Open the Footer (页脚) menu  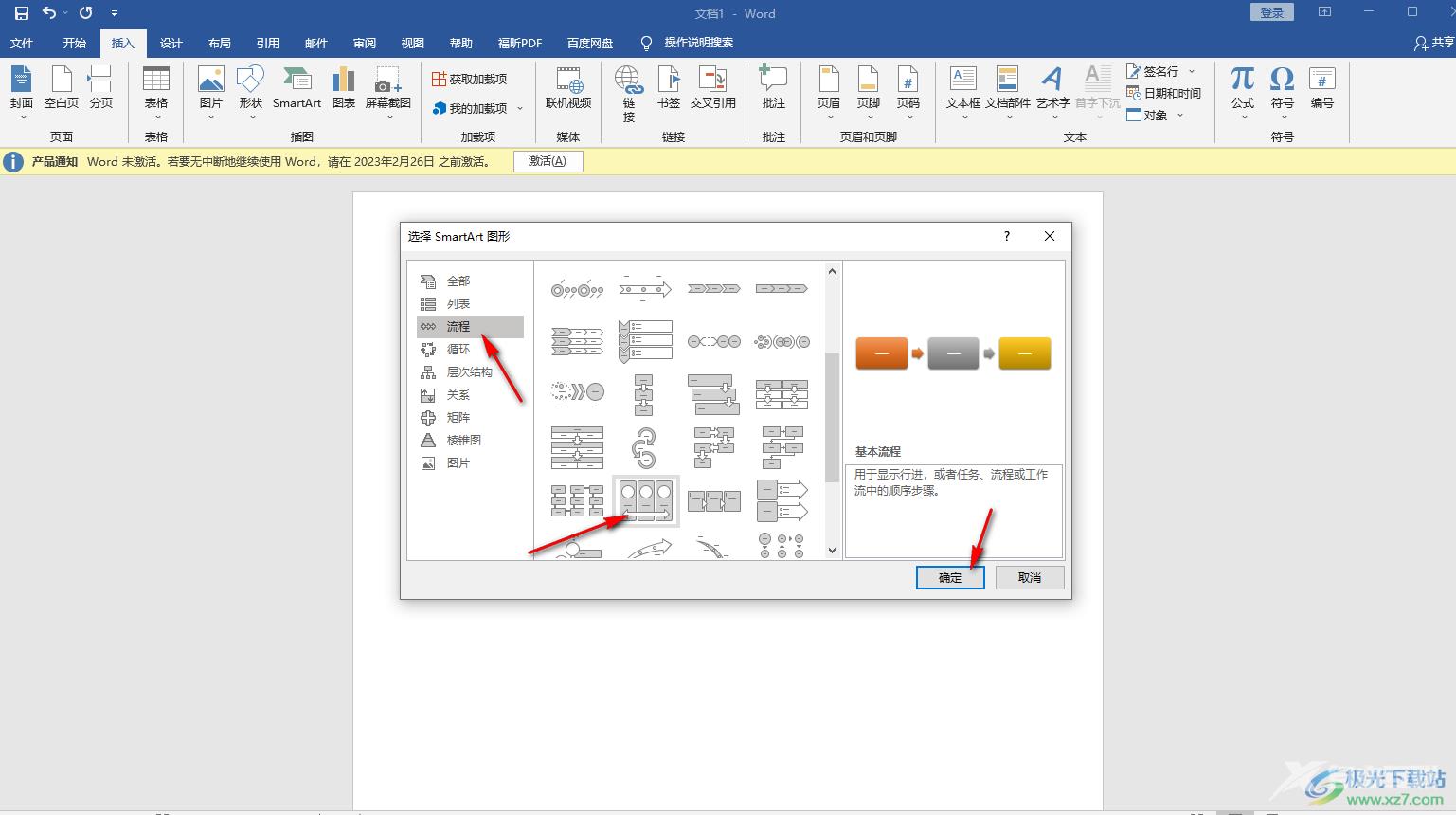pyautogui.click(x=869, y=92)
